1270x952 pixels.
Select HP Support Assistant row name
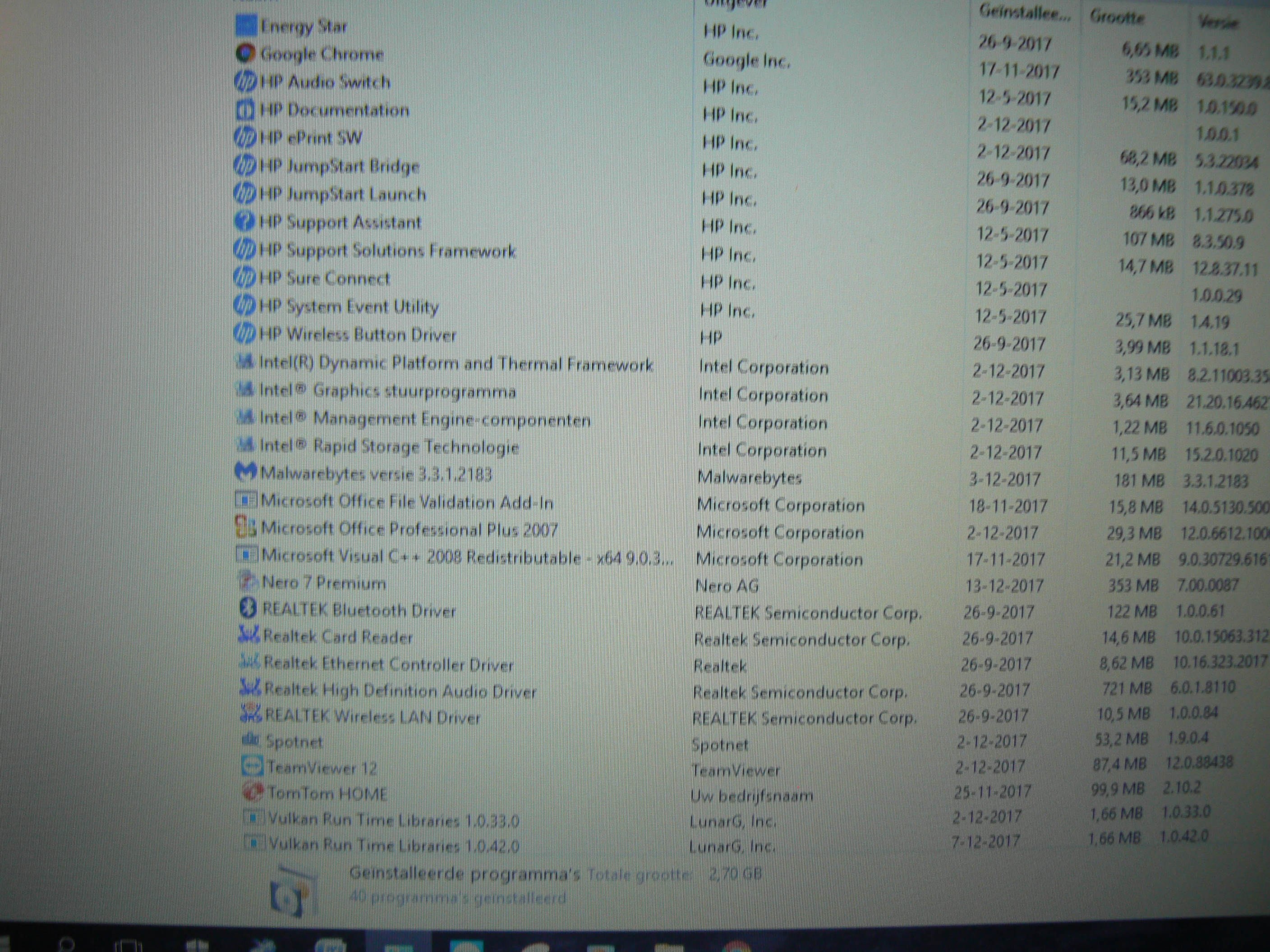341,222
